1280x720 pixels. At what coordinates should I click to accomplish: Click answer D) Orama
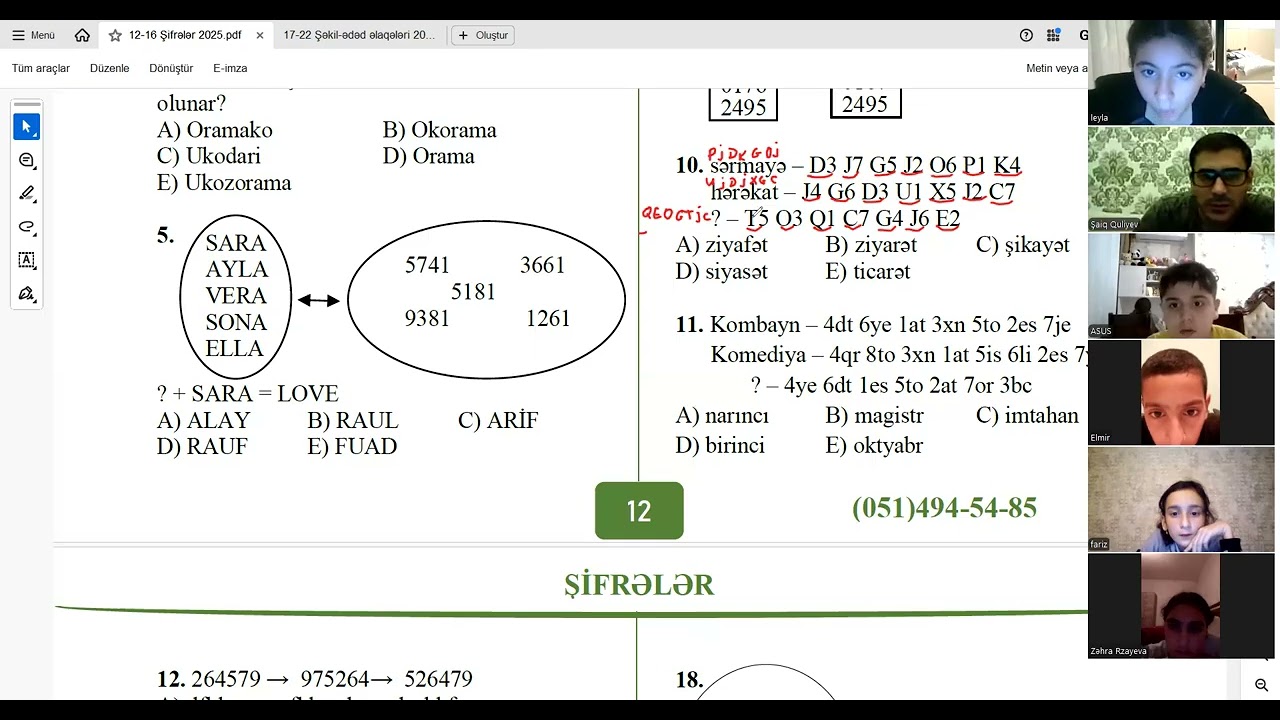(428, 156)
